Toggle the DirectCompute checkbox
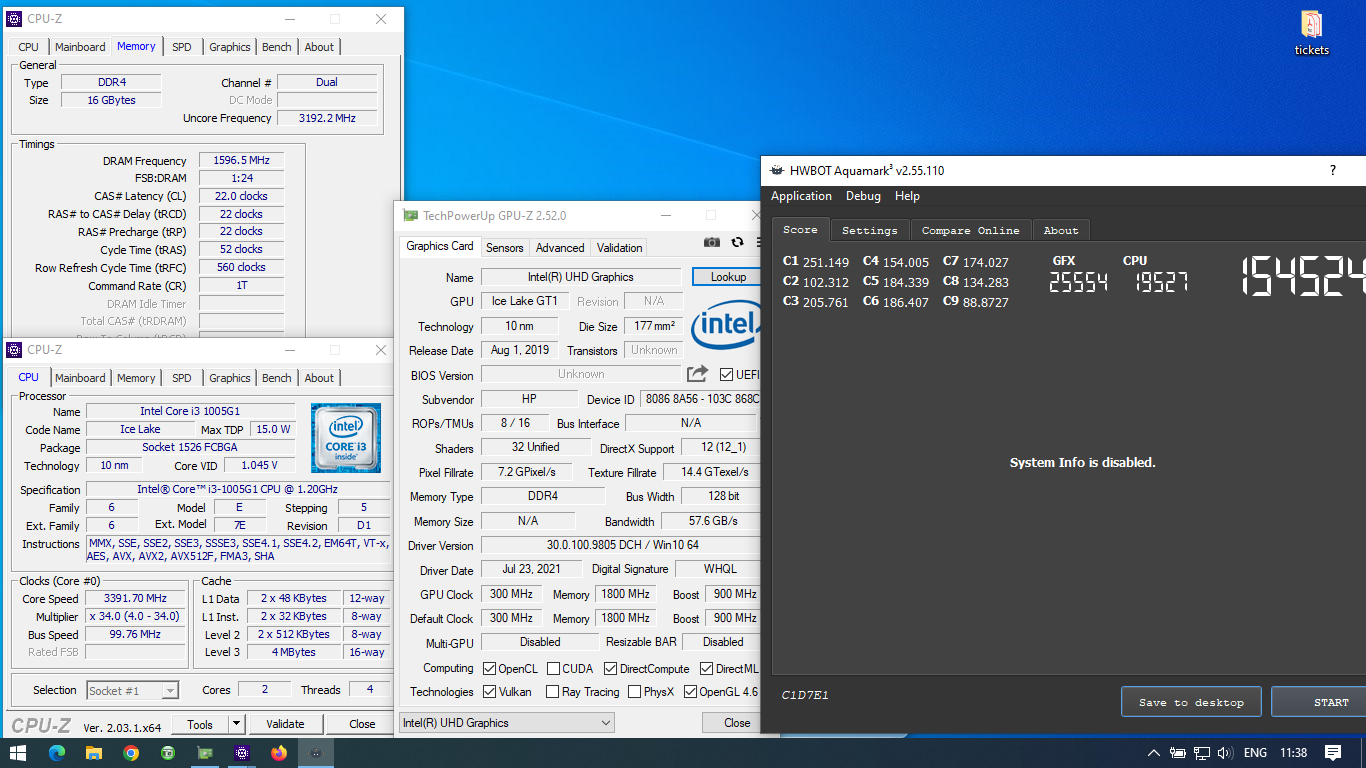The image size is (1366, 768). point(610,669)
